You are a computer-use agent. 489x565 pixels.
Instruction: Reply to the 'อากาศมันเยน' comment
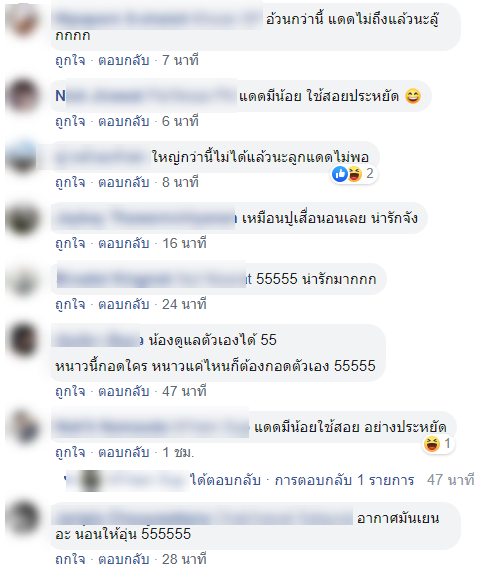[124, 559]
